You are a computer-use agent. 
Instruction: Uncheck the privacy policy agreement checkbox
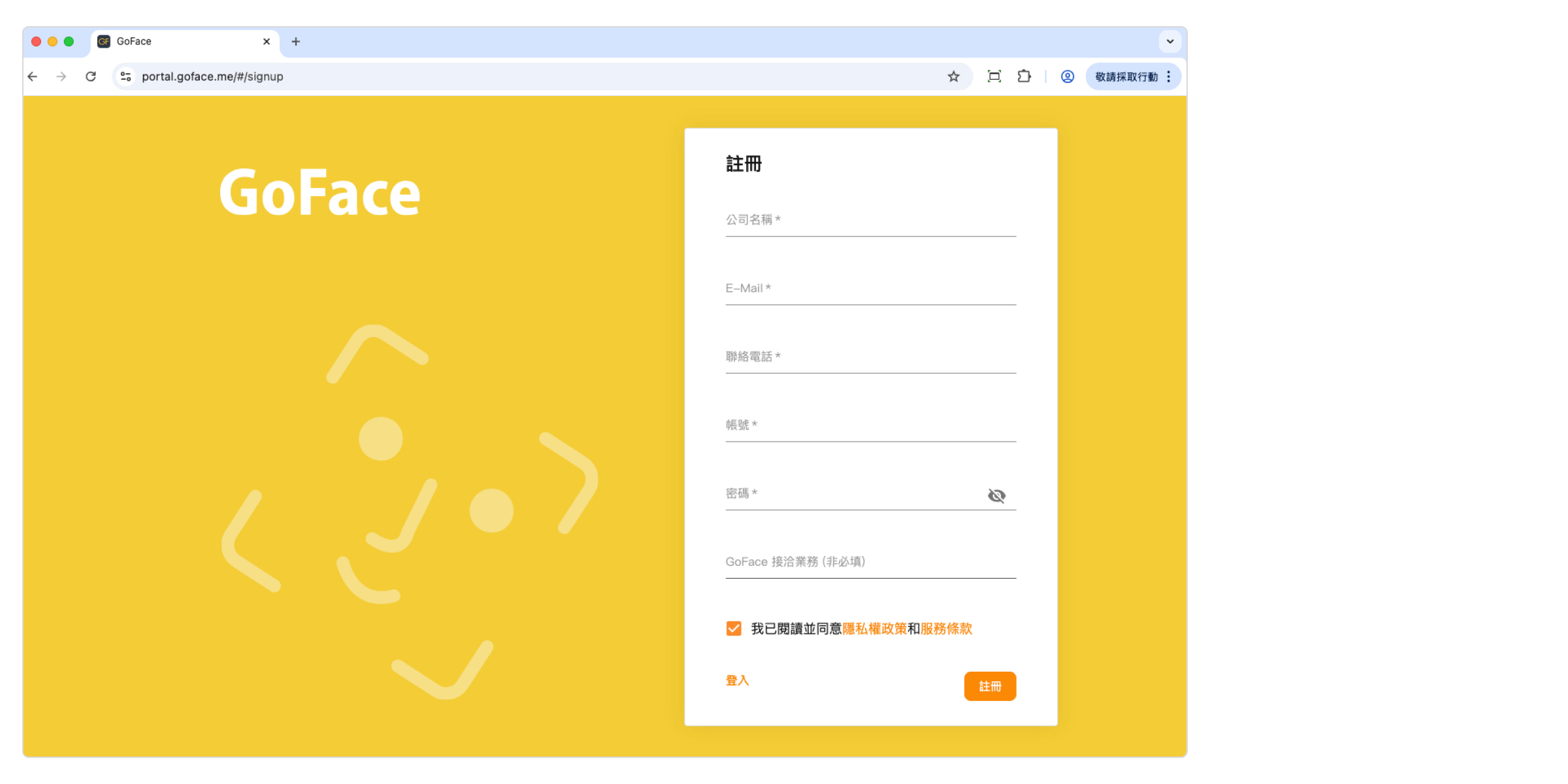(x=734, y=629)
